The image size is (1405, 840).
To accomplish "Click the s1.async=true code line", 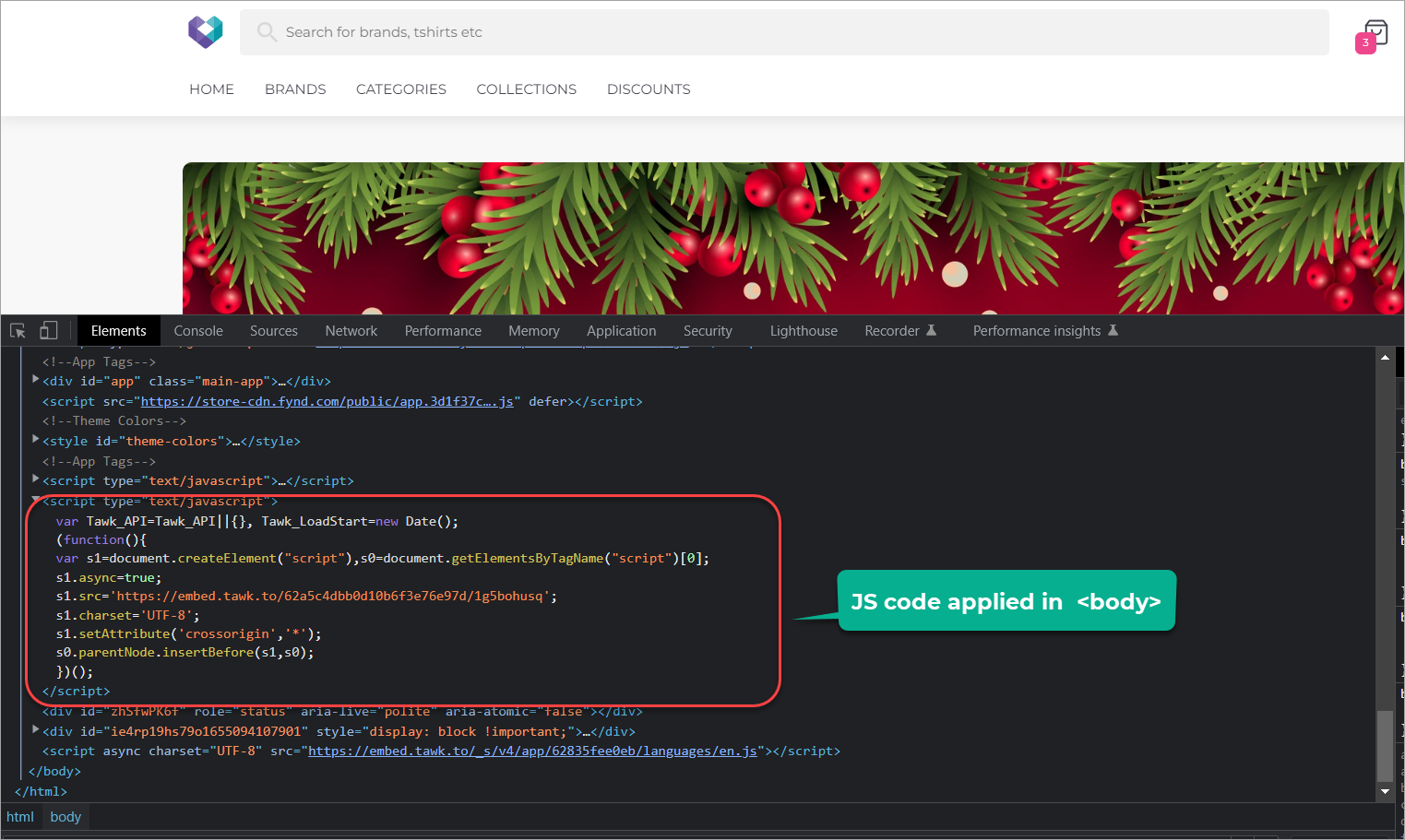I will 109,577.
